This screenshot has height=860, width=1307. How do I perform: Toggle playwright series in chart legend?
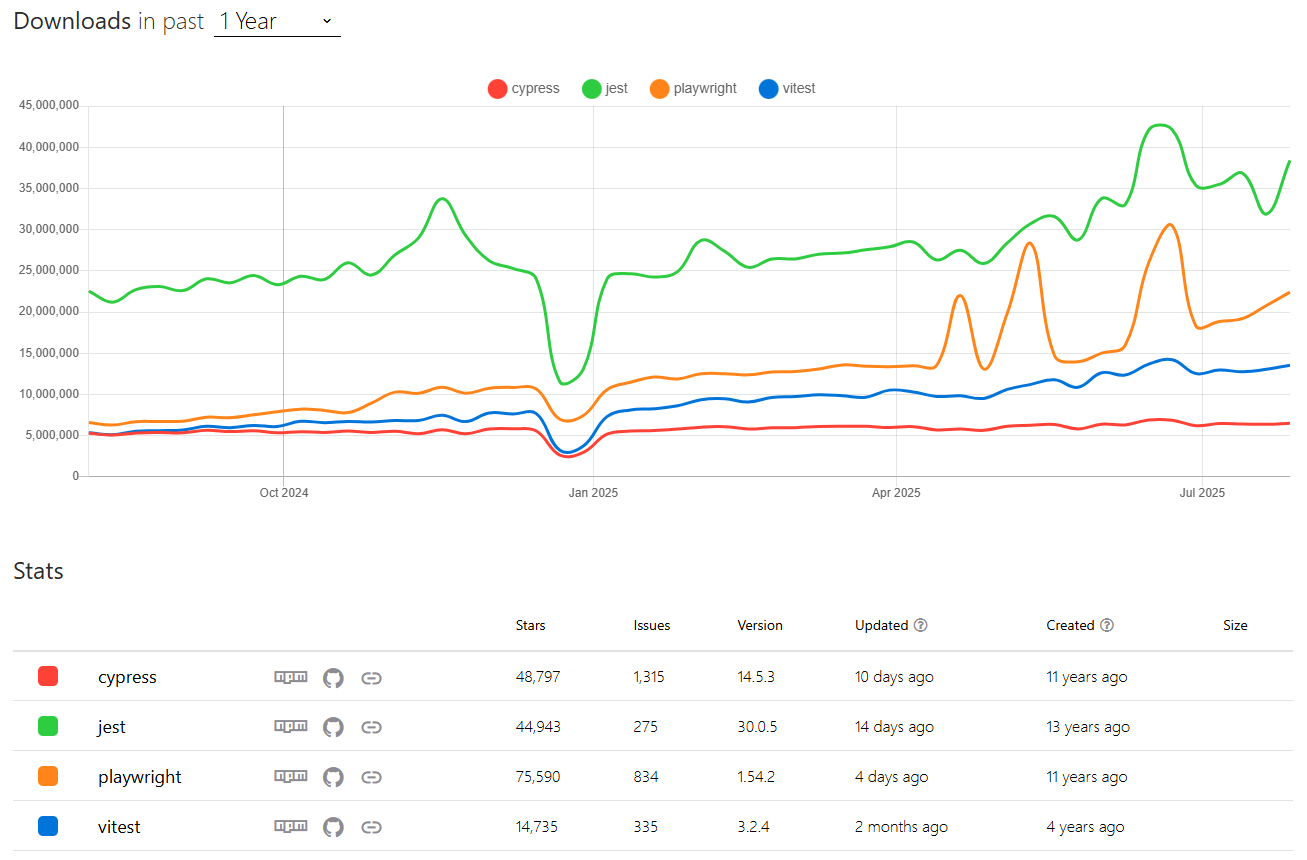coord(693,88)
